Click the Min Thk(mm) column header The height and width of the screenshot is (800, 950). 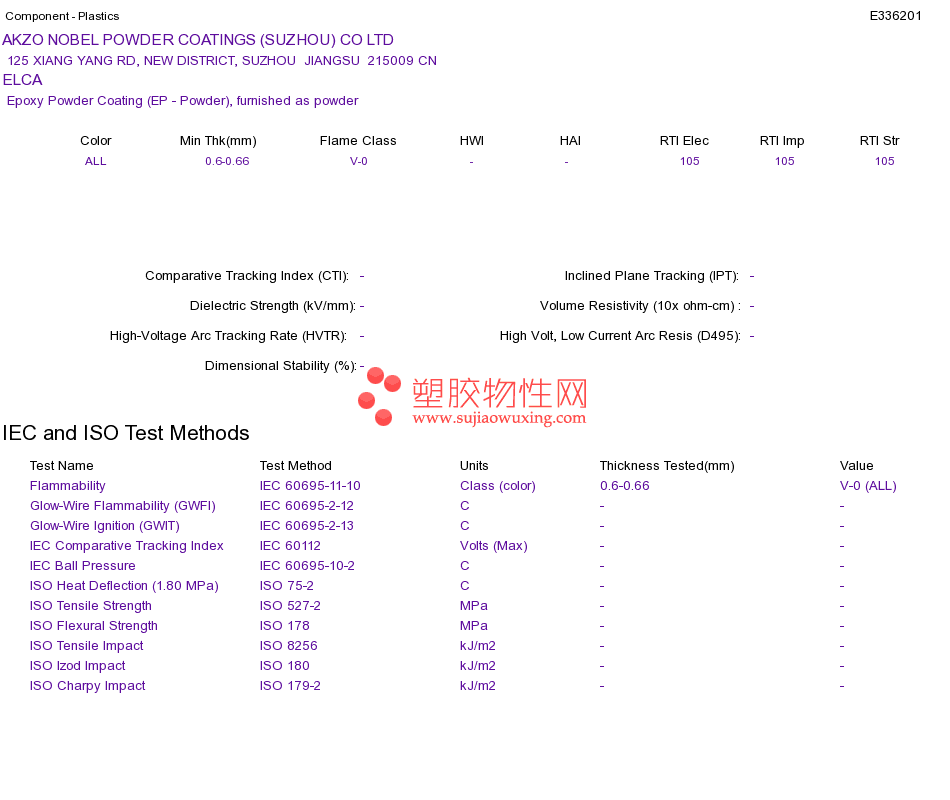218,141
